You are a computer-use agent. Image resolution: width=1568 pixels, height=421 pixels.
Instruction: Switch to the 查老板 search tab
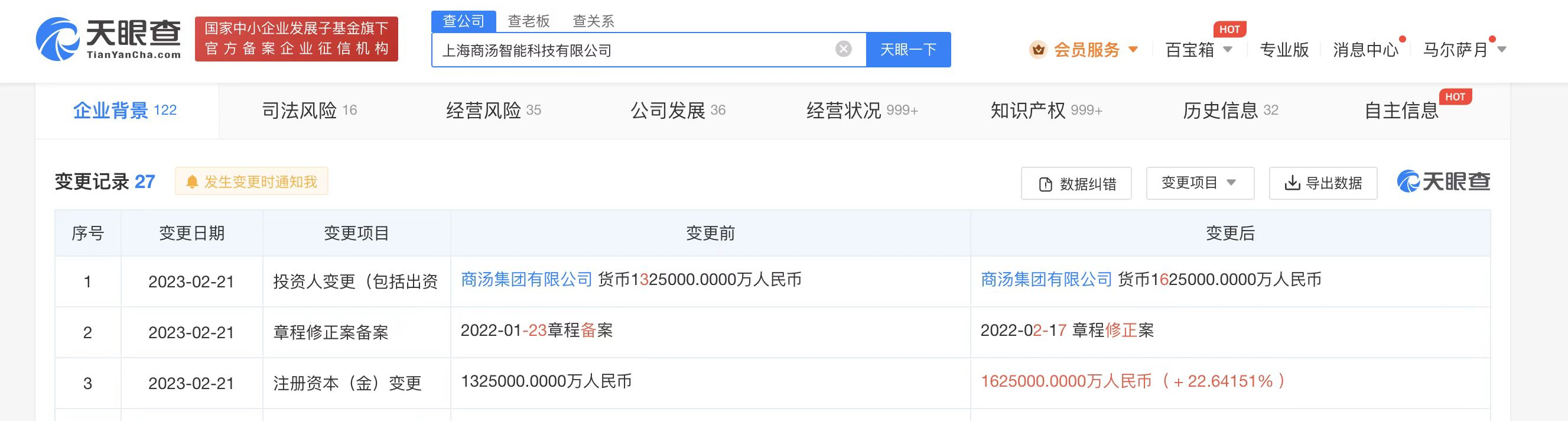(x=528, y=21)
